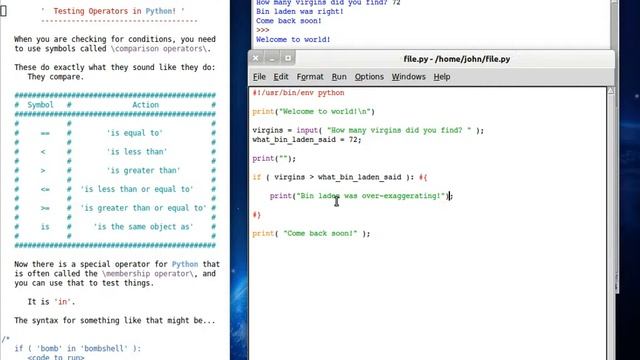This screenshot has height=360, width=640.
Task: Click the "if ( 'bomb' in 'bombshell' ):" line
Action: 78,349
